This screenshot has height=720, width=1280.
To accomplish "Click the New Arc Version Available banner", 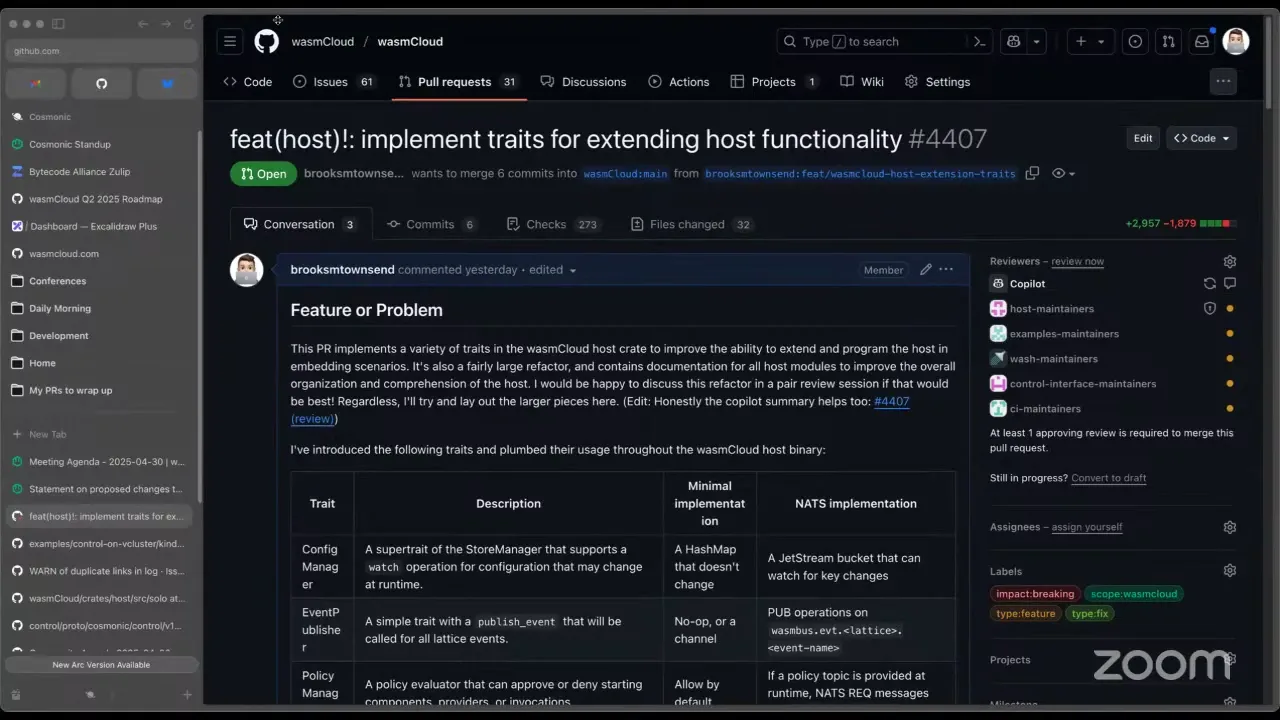I will 101,665.
